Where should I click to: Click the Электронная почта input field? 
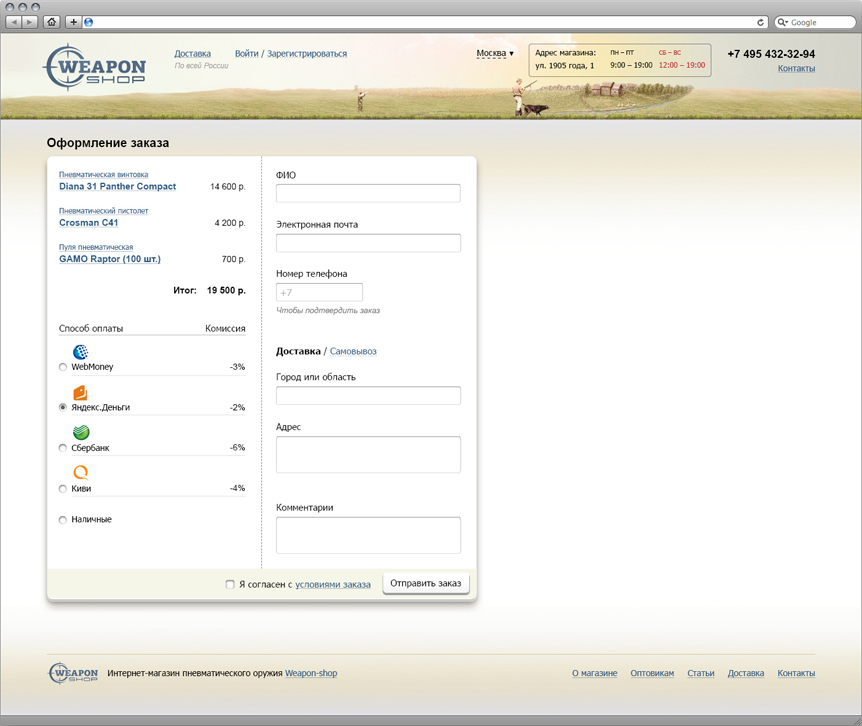[x=368, y=243]
